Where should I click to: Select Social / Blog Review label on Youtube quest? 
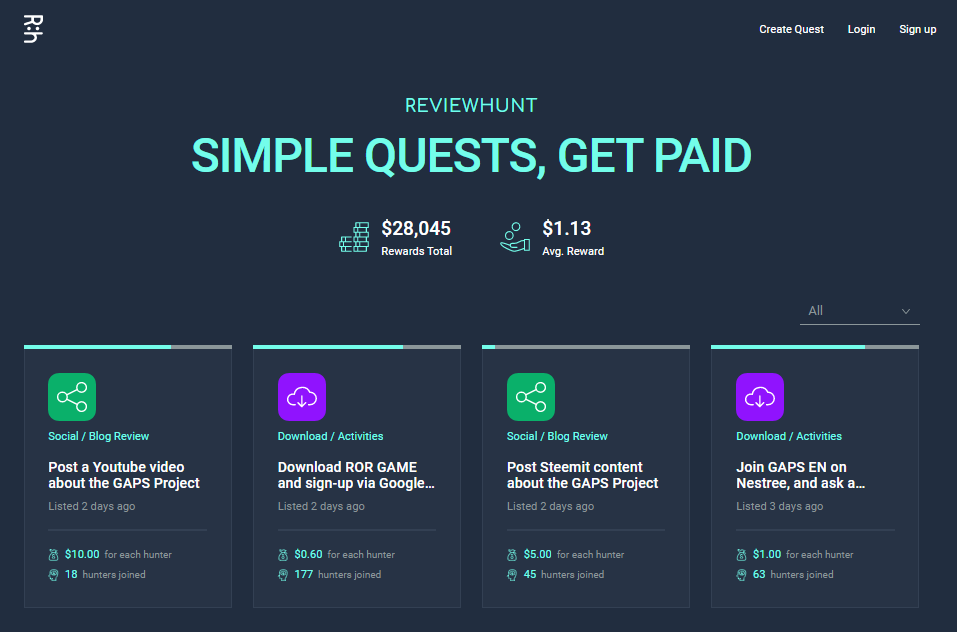[x=98, y=436]
